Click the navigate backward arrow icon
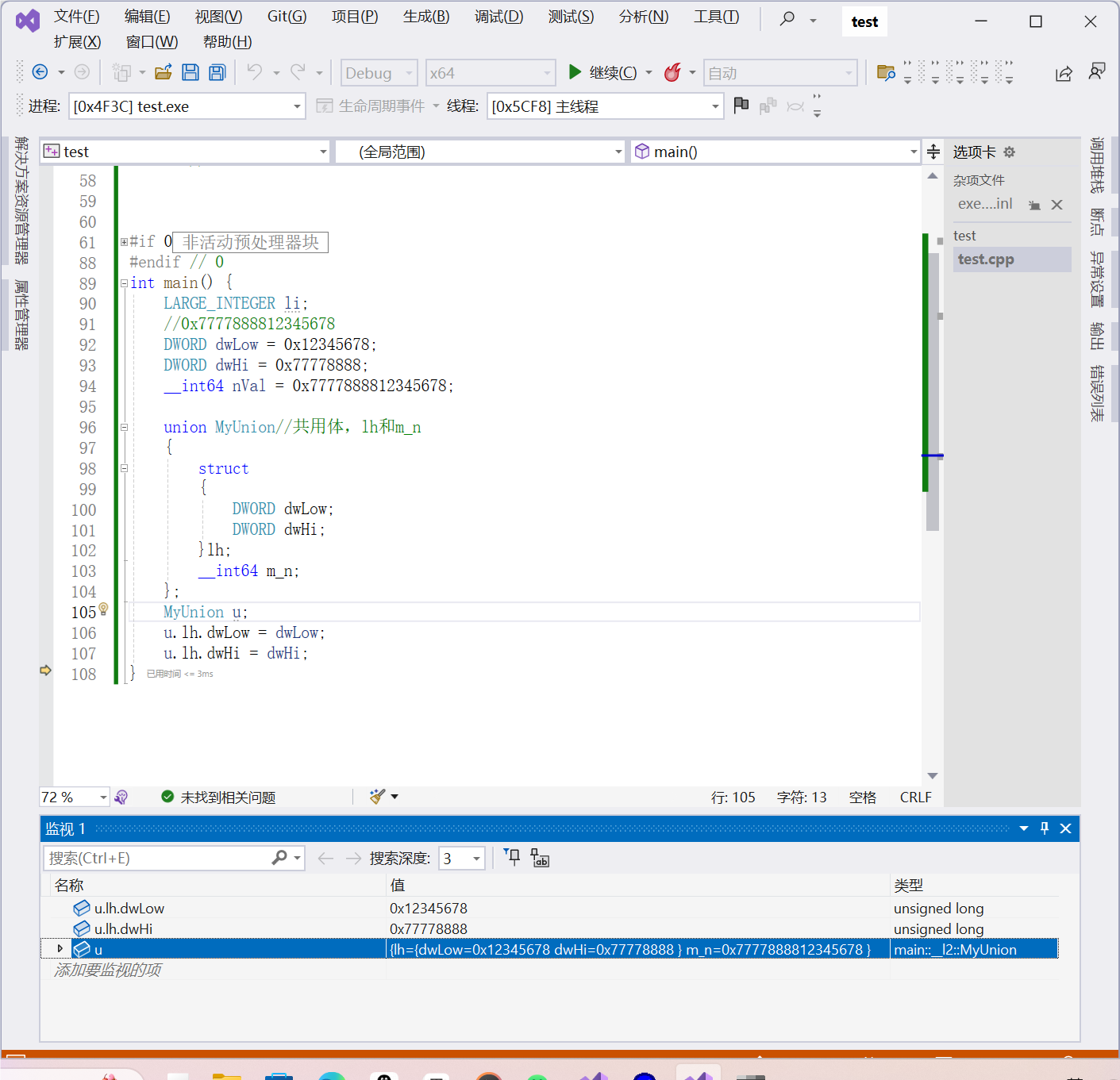1120x1080 pixels. tap(40, 72)
